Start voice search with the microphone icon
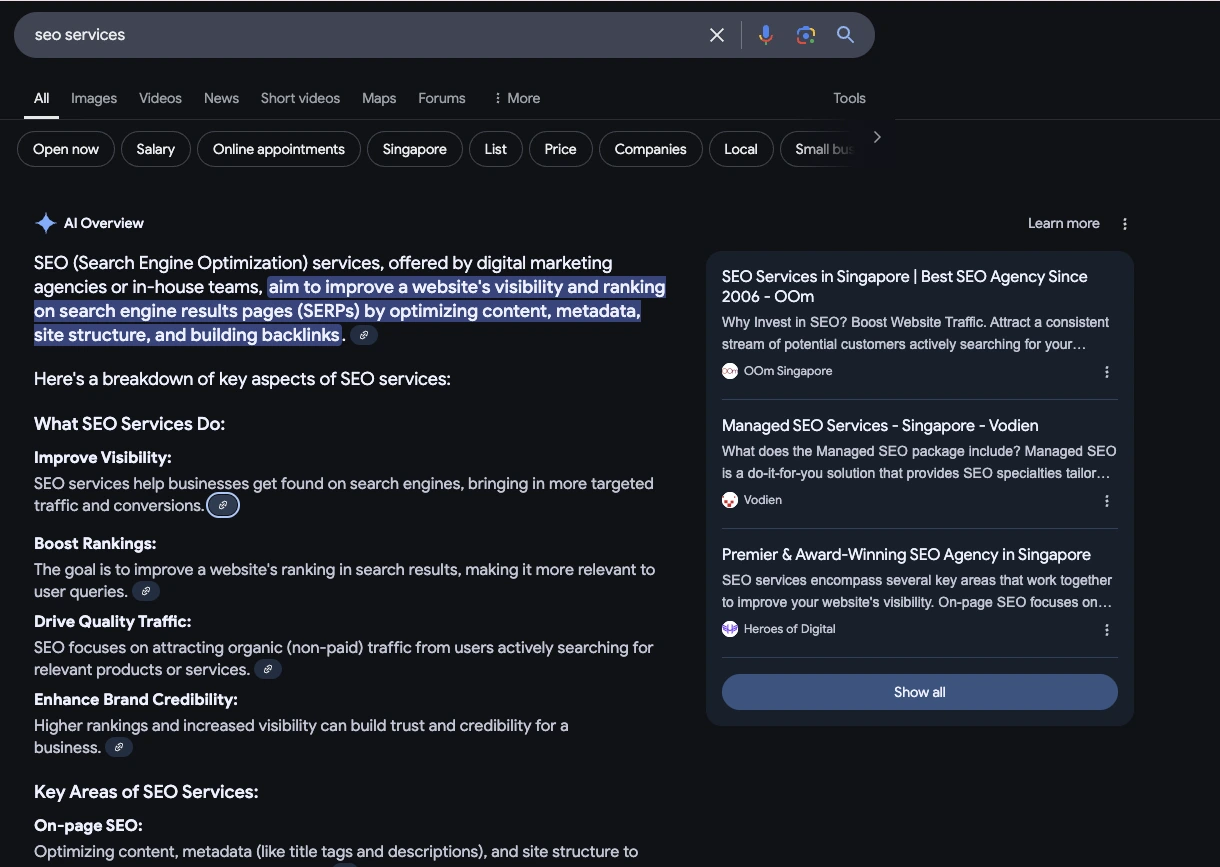 [766, 35]
